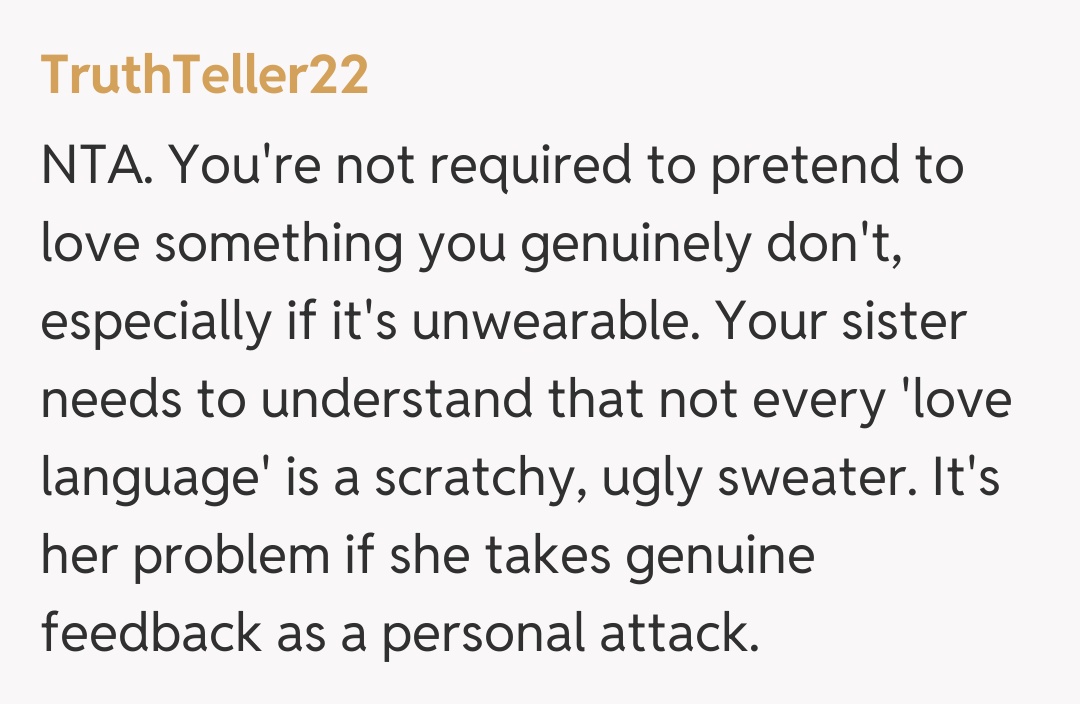The height and width of the screenshot is (704, 1080).
Task: Open the TruthTeller22 user profile
Action: pyautogui.click(x=204, y=76)
